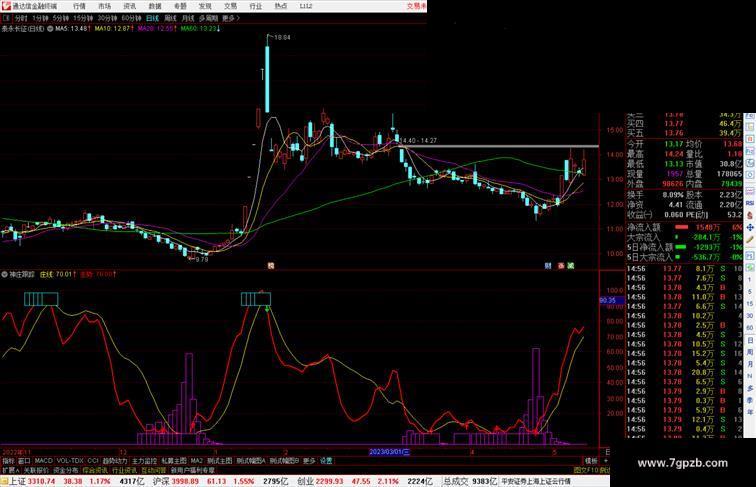Open the 互动问答 tab

tap(154, 470)
